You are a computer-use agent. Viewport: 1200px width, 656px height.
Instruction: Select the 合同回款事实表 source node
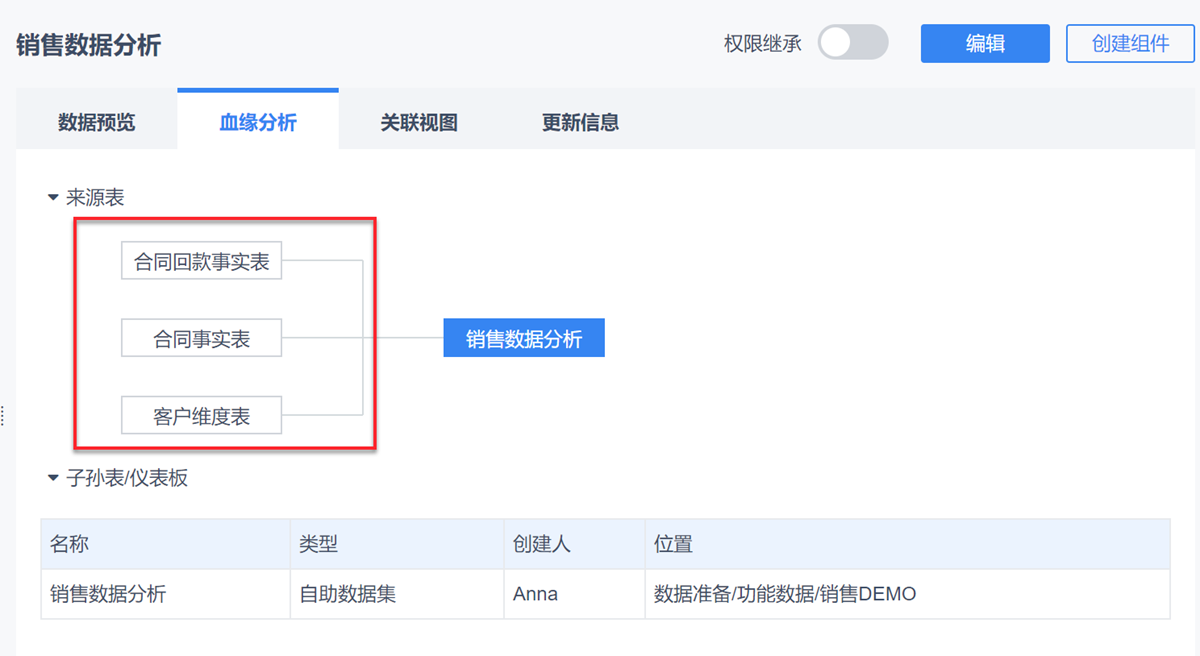(x=201, y=262)
